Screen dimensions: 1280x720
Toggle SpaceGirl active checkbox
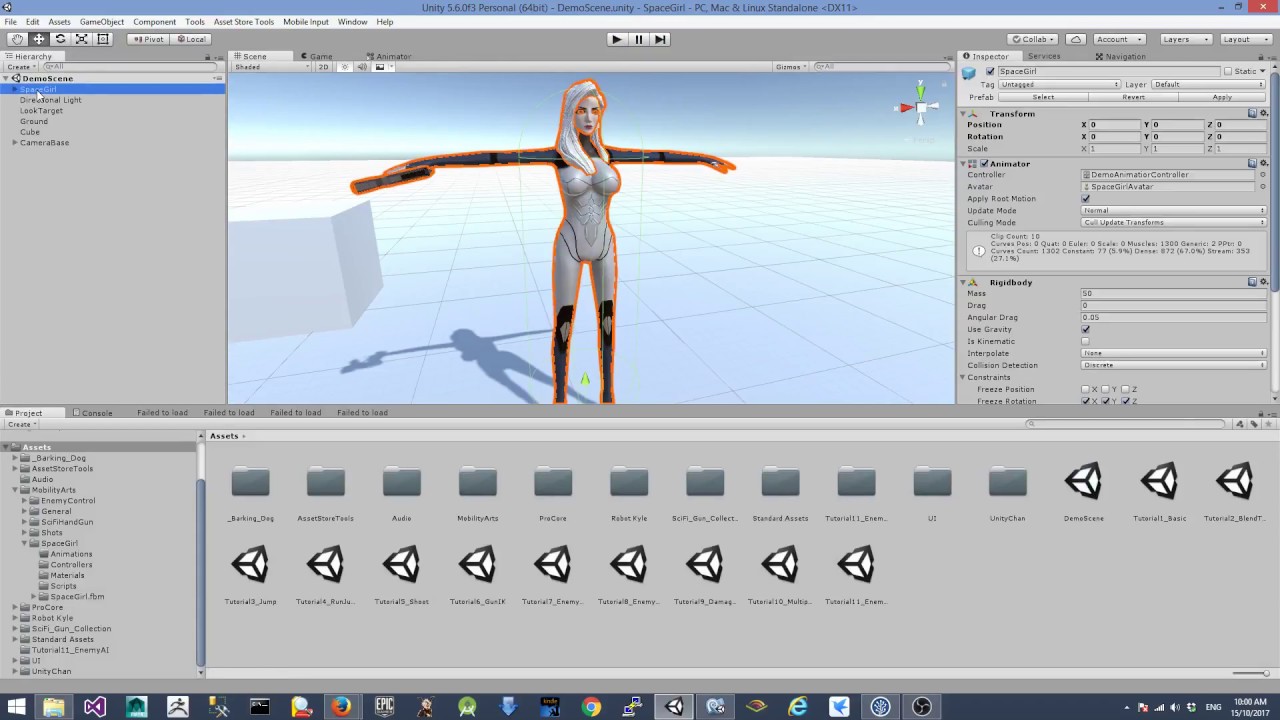990,72
